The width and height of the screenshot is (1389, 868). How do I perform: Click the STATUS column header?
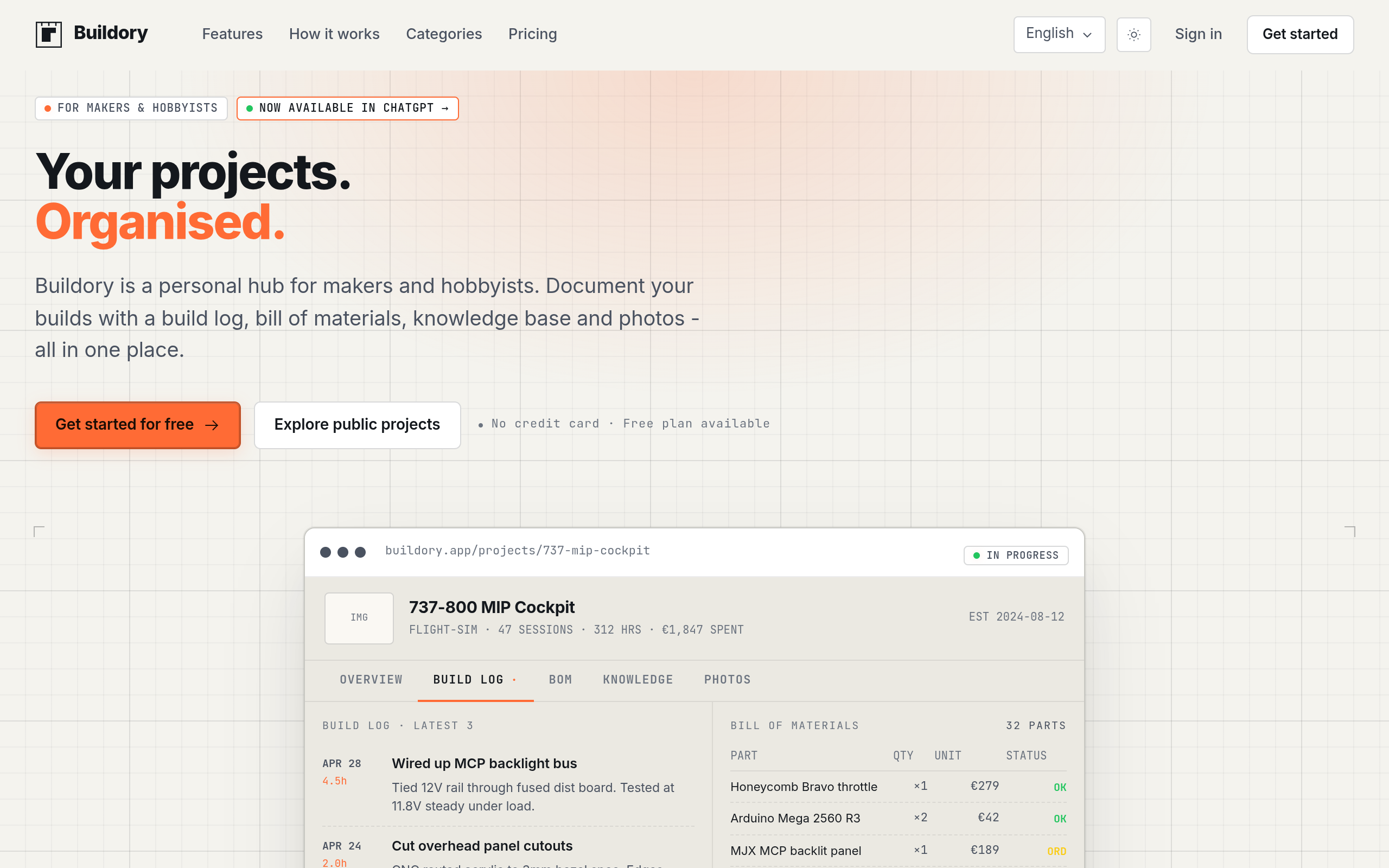1025,756
